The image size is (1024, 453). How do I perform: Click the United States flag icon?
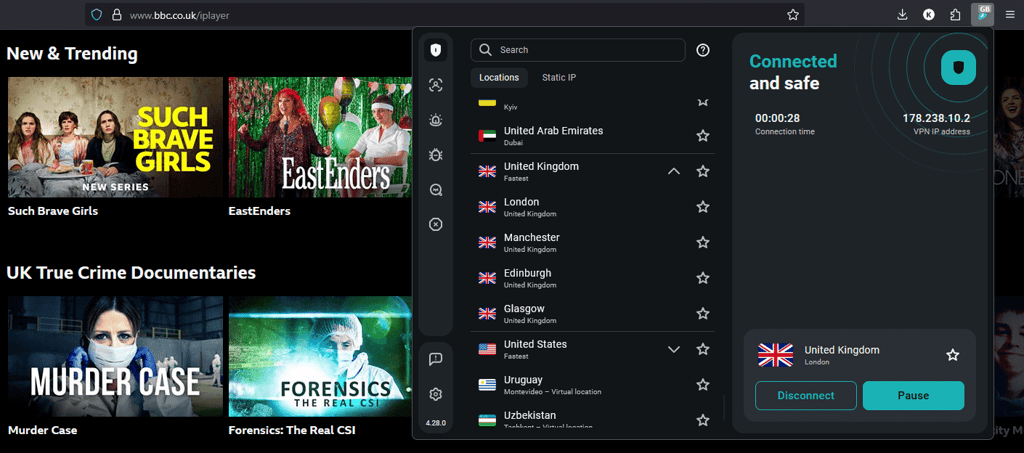[487, 349]
